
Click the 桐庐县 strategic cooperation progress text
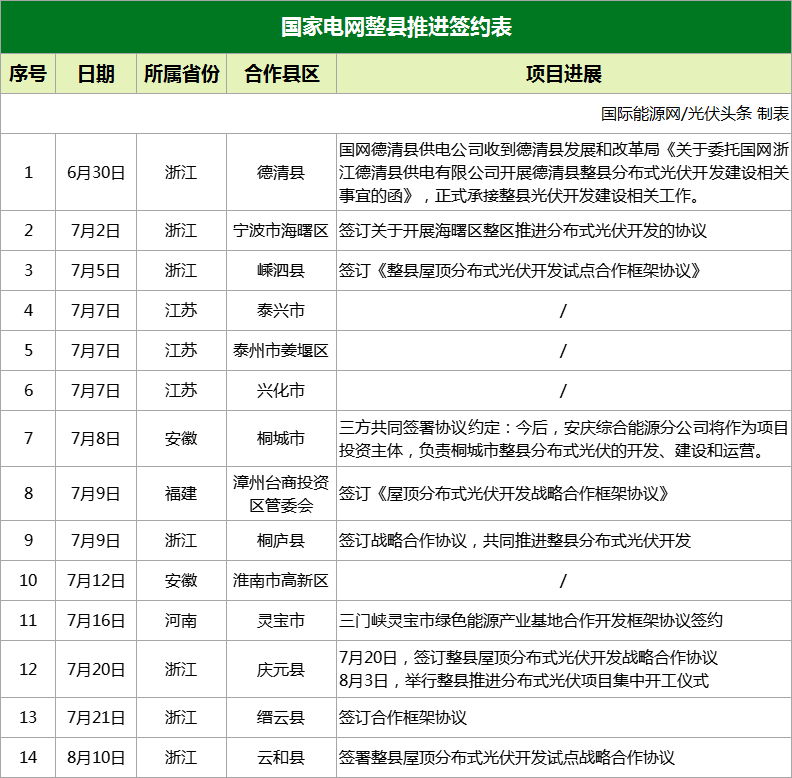coord(515,540)
